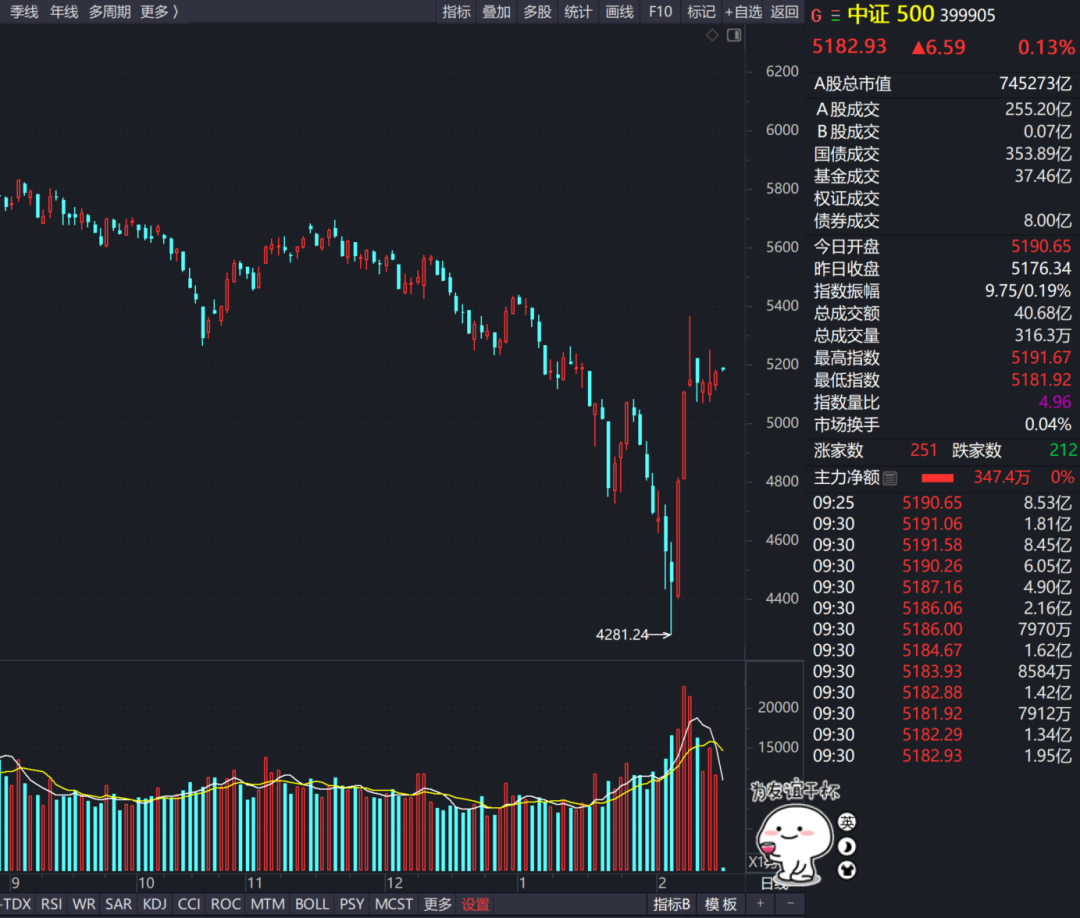Click the 4281.24 low price label
The height and width of the screenshot is (918, 1080).
622,634
